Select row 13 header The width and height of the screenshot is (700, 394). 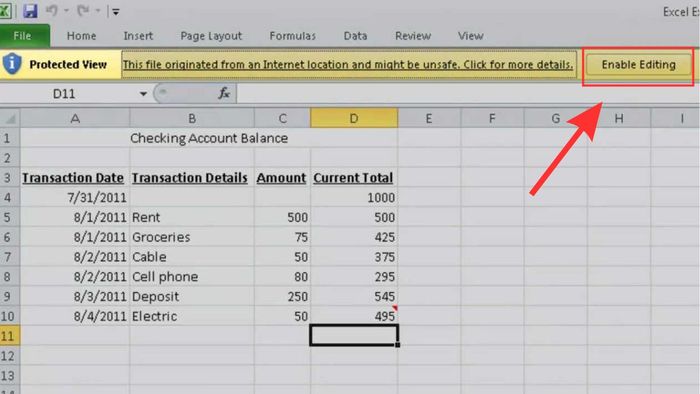click(10, 376)
